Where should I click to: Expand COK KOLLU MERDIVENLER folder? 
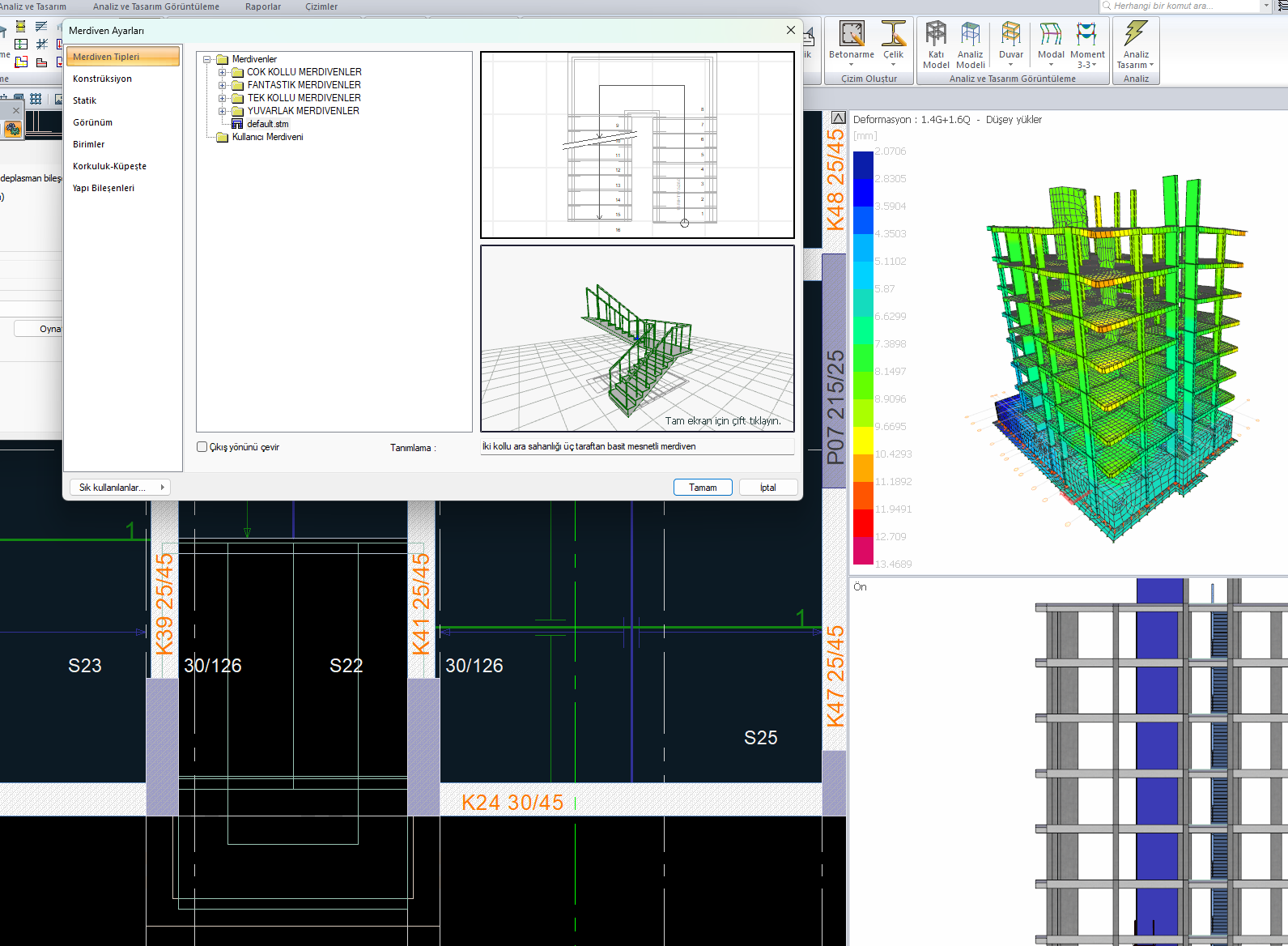222,72
